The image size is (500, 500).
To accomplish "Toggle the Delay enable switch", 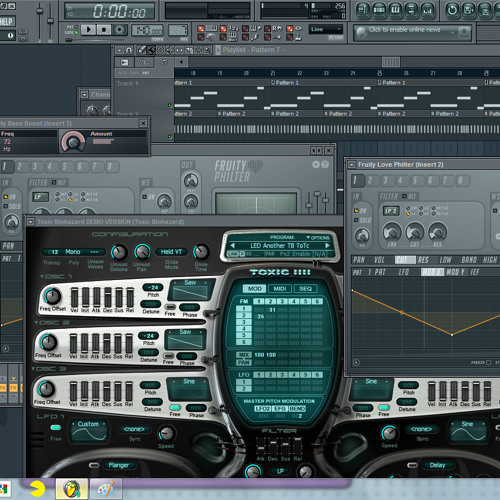I will tap(412, 465).
